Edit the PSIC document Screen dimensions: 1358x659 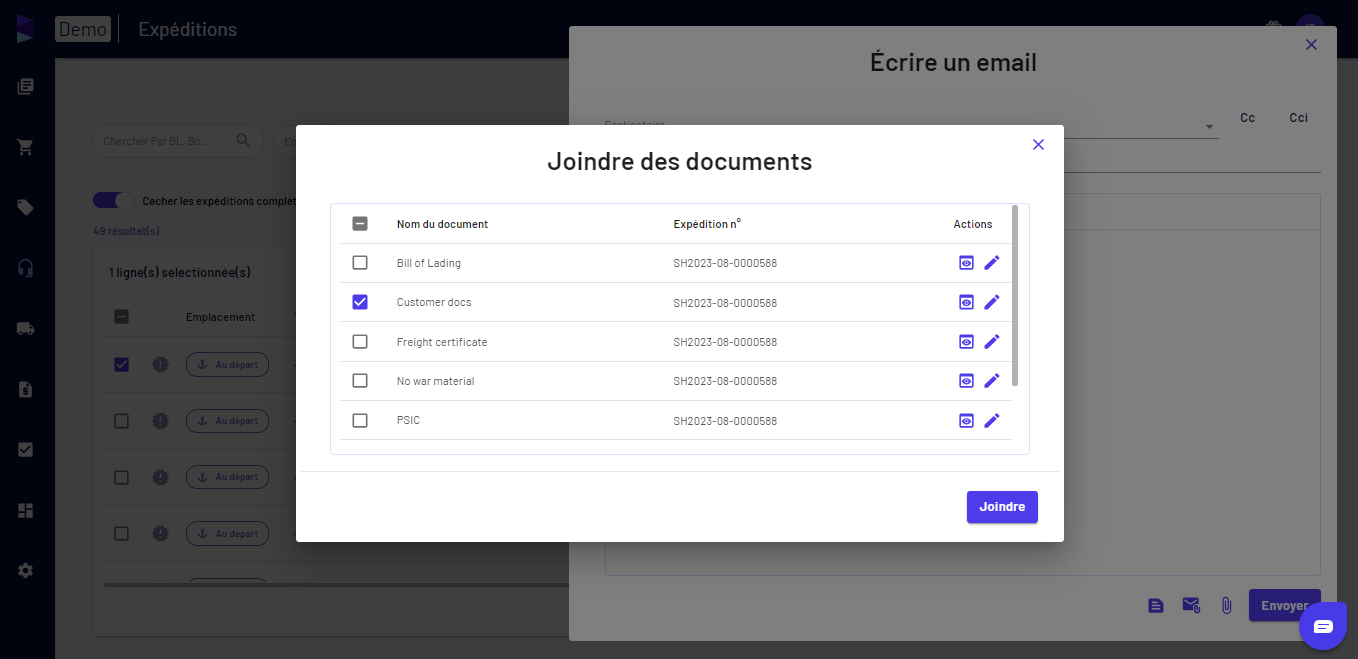point(992,421)
